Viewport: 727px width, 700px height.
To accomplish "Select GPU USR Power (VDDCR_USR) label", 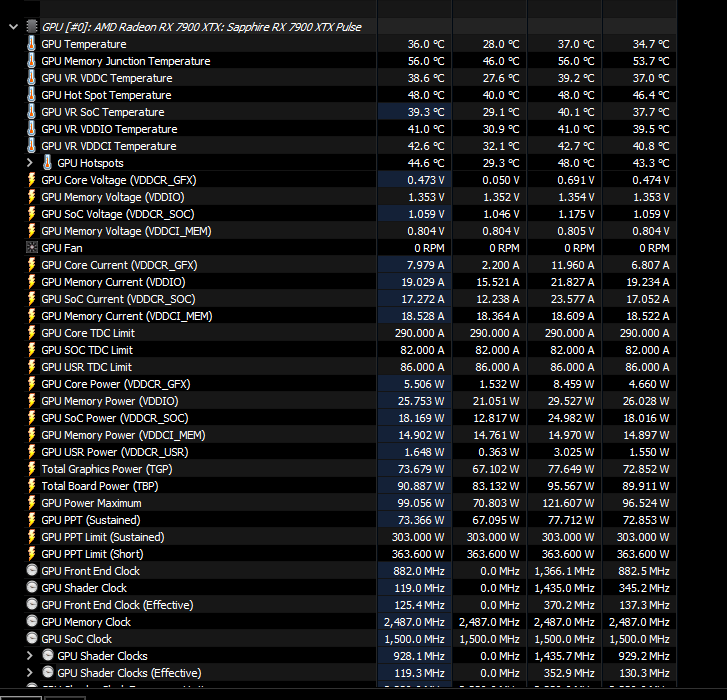I will tap(115, 452).
